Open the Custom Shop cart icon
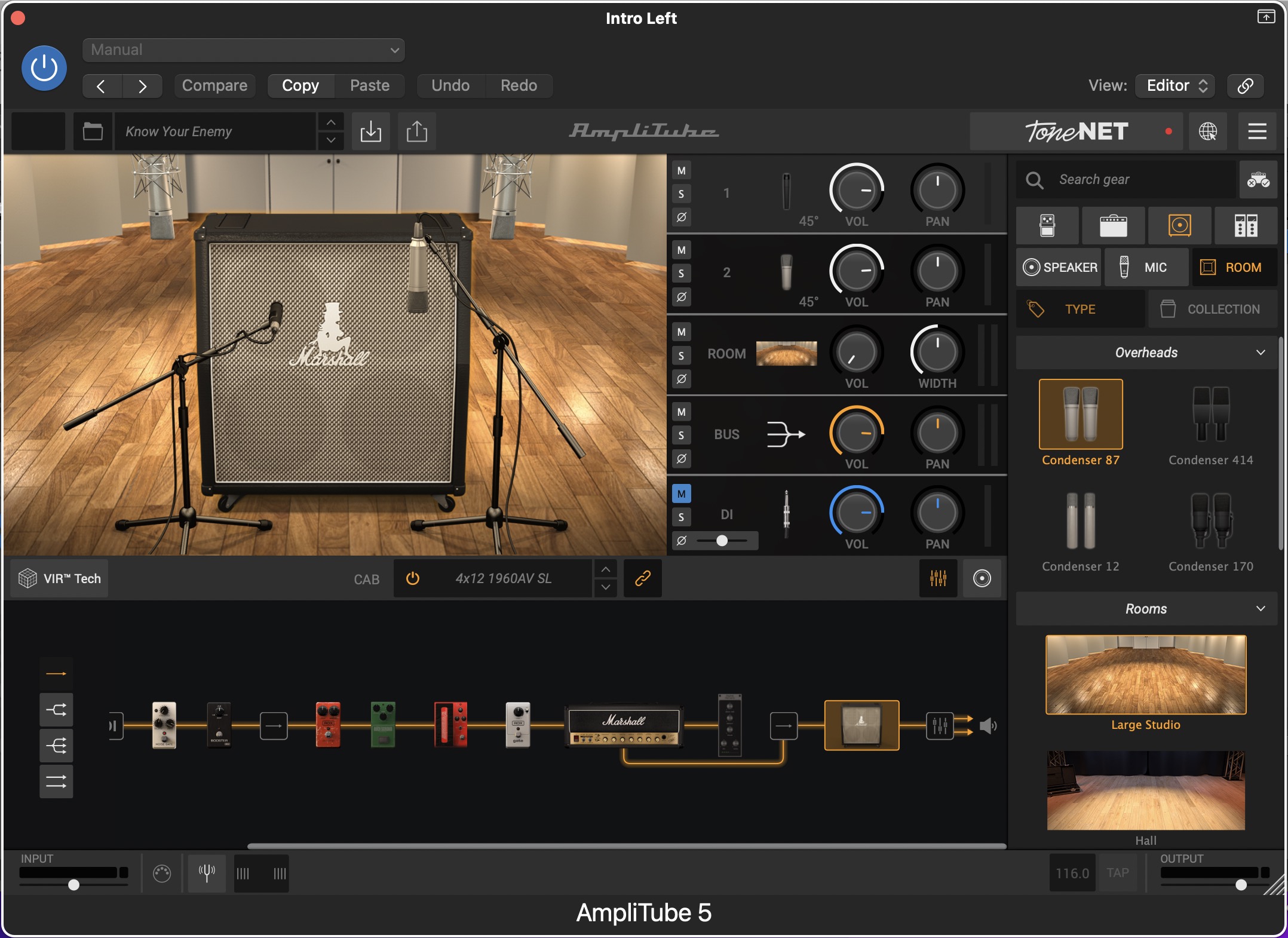This screenshot has width=1288, height=938. (1258, 180)
